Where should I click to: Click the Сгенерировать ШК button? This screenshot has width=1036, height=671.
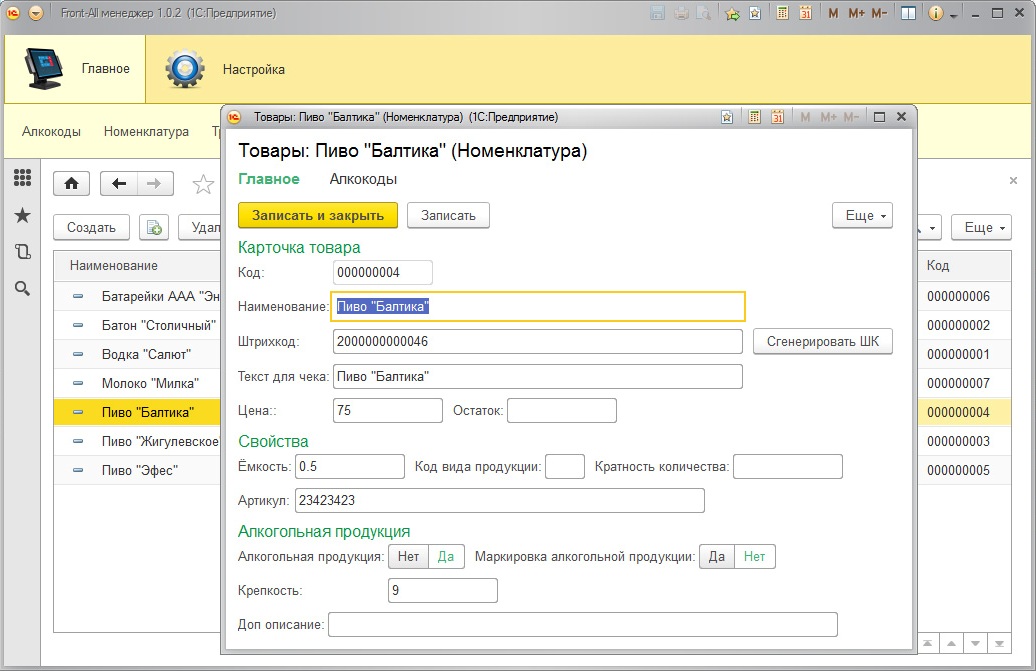pos(823,341)
